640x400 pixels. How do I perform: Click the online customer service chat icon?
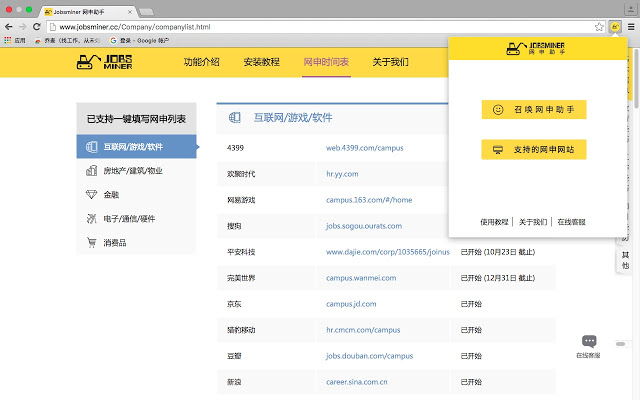click(x=589, y=341)
